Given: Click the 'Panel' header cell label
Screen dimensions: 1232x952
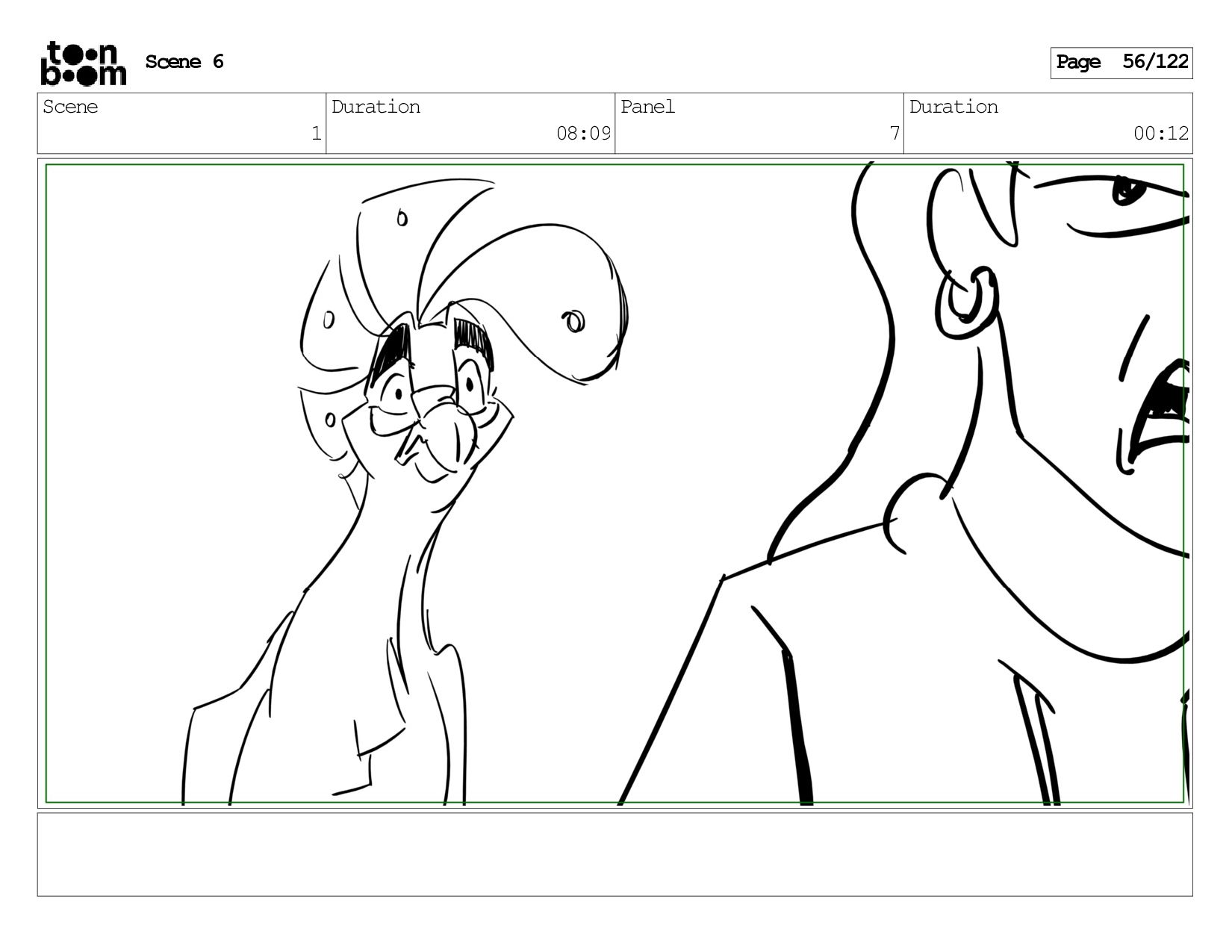Looking at the screenshot, I should (647, 107).
